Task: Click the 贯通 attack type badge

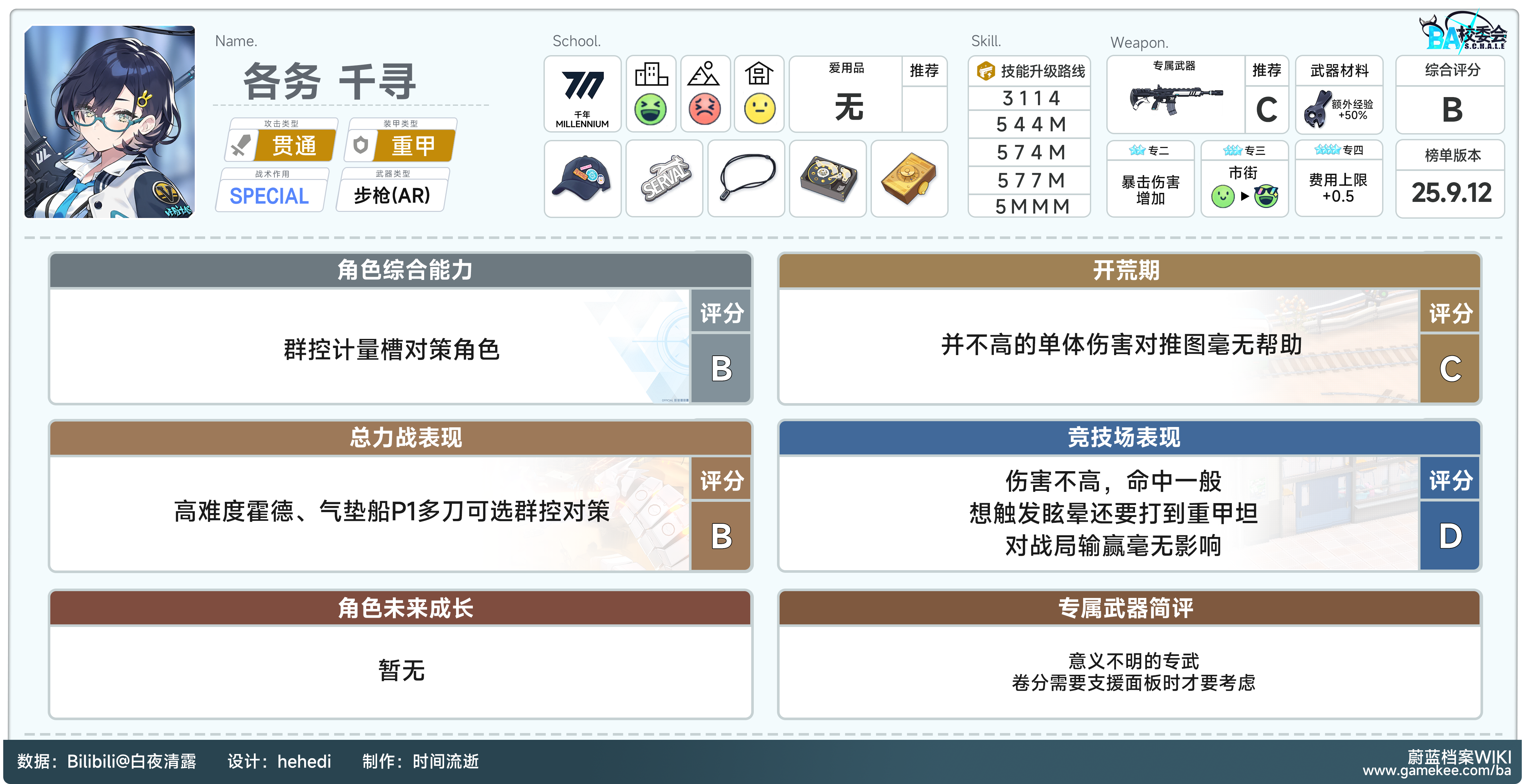Action: (x=294, y=145)
